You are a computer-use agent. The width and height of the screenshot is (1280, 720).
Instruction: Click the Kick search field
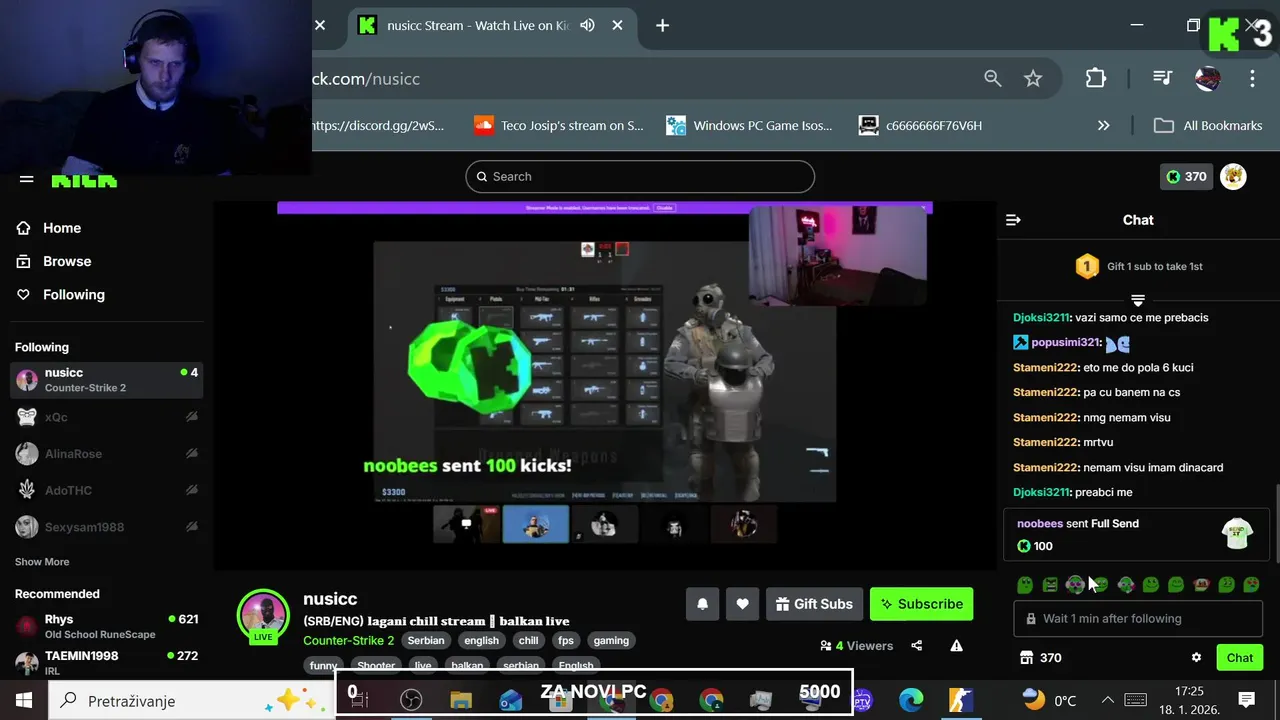(x=640, y=176)
